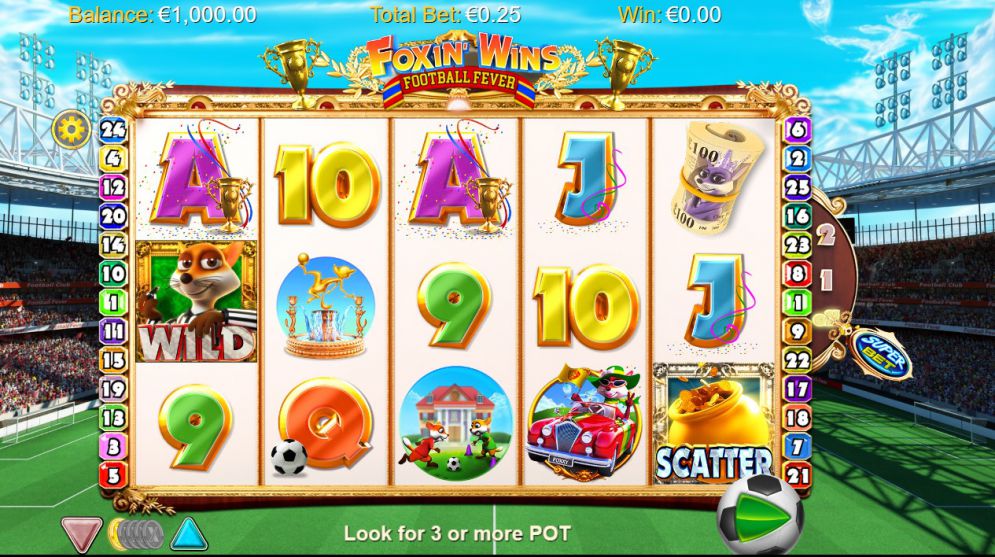Select Super Bet level 1 on the dial
This screenshot has width=995, height=557.
826,279
